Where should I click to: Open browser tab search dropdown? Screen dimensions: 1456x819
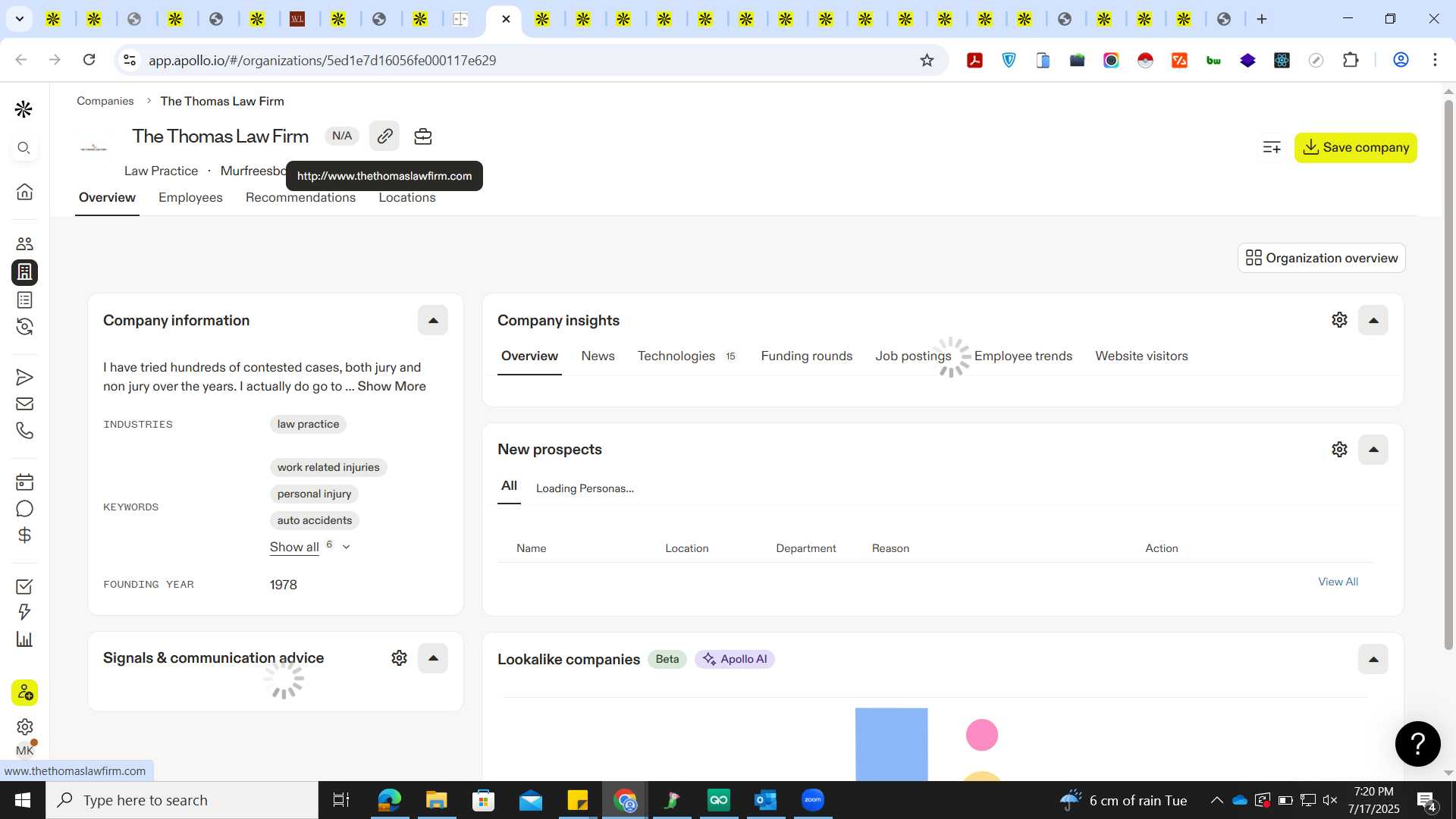[19, 18]
